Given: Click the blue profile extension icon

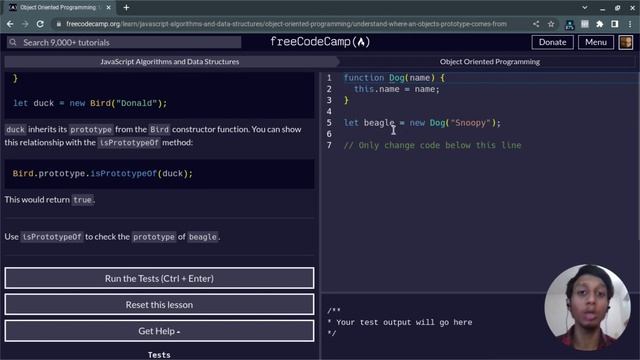Looking at the screenshot, I should point(569,24).
